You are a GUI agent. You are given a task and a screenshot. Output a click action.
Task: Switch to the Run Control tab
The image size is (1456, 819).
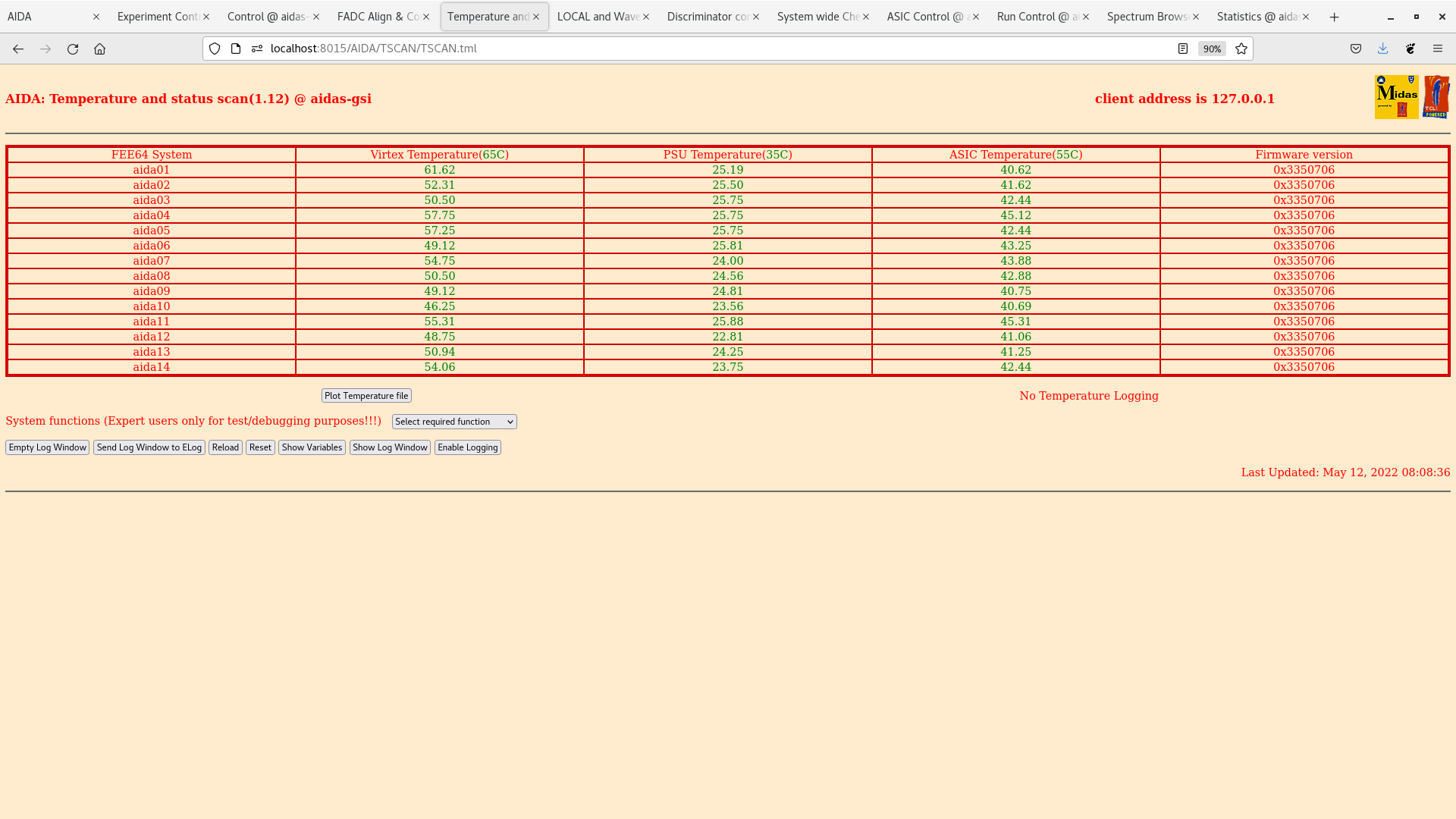tap(1037, 17)
